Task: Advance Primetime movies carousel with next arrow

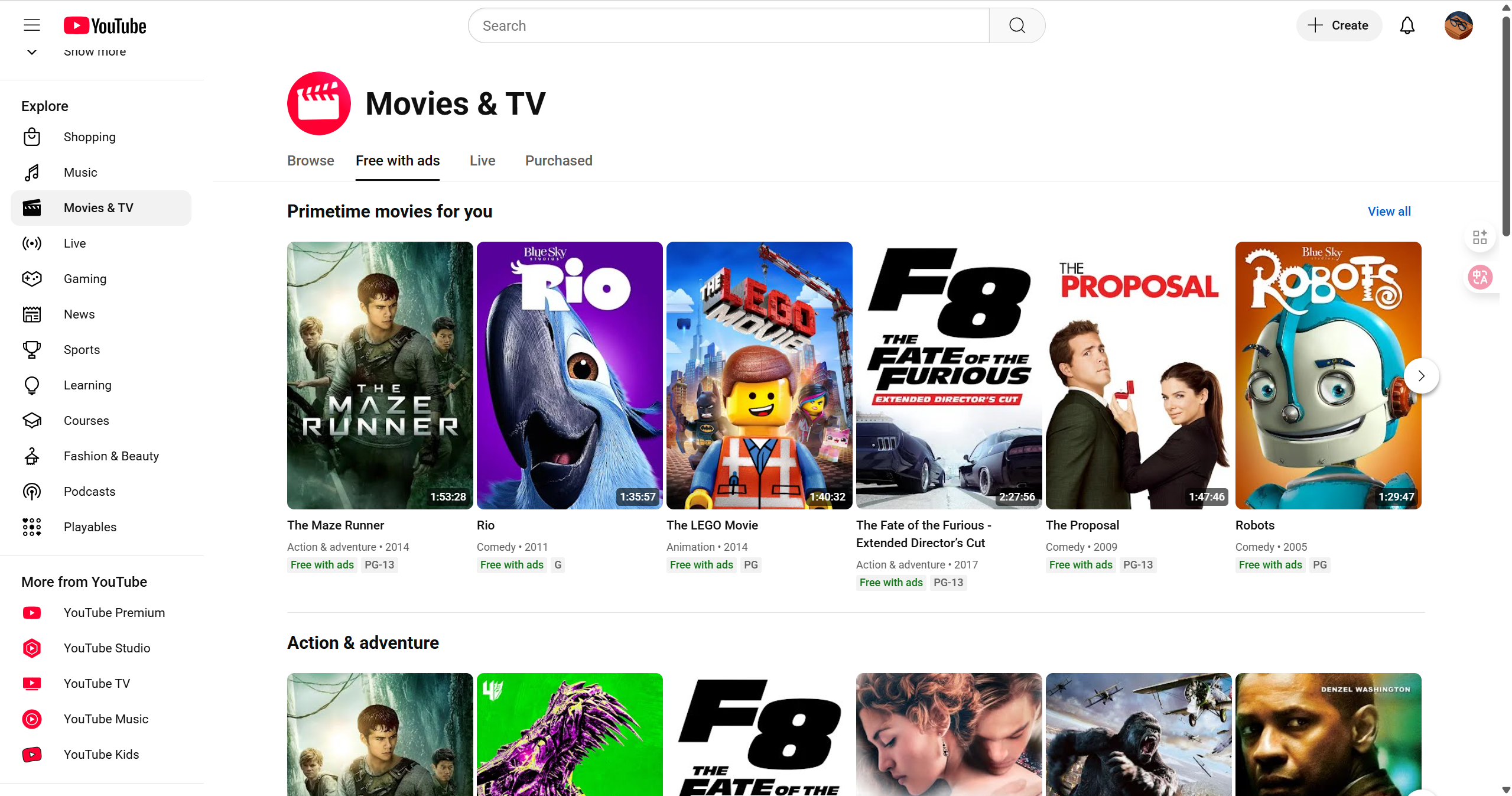Action: click(x=1422, y=376)
